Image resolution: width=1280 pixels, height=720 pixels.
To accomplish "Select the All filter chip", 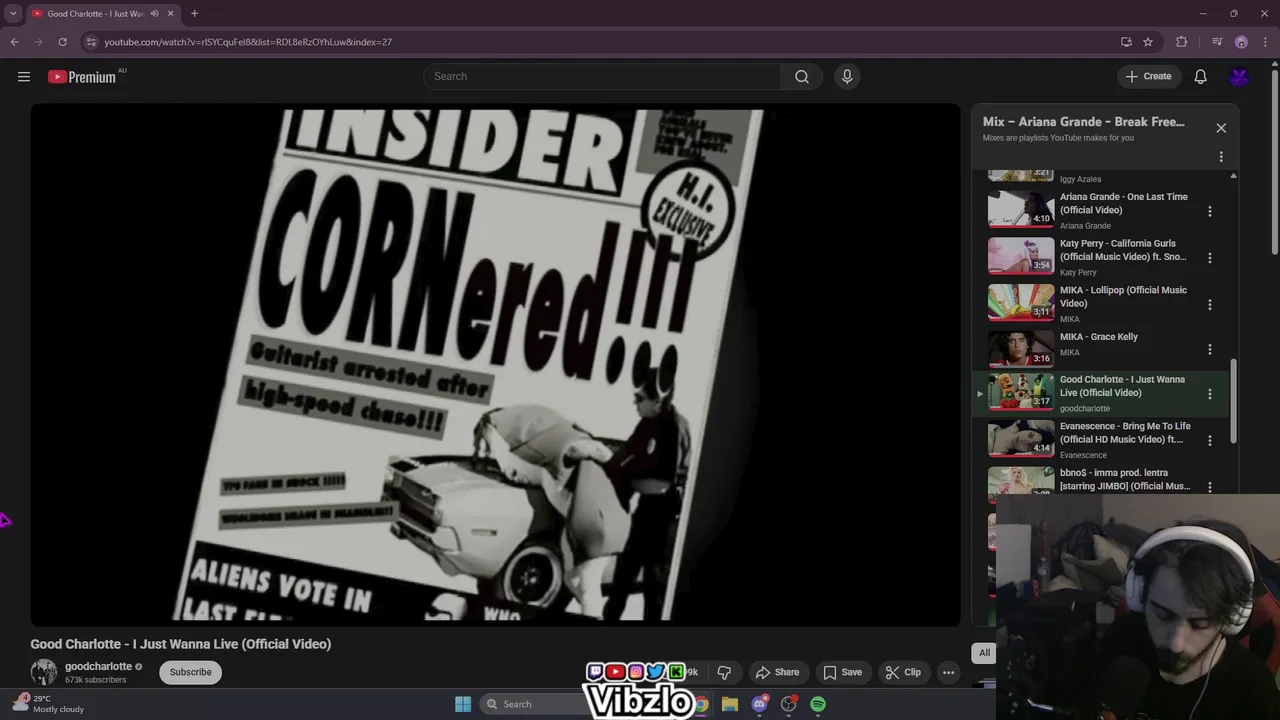I will click(x=984, y=653).
